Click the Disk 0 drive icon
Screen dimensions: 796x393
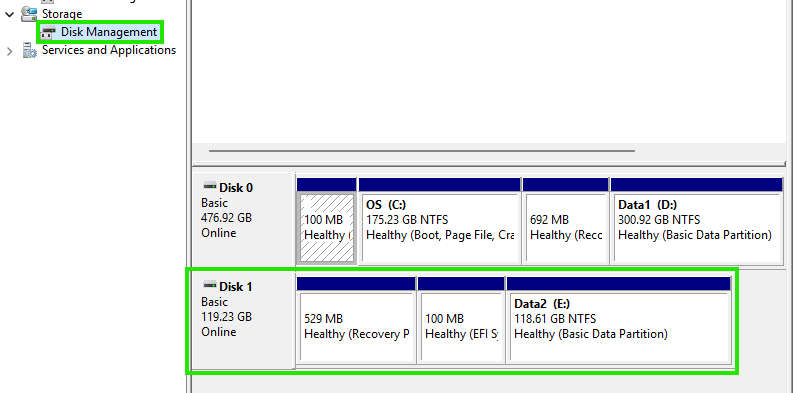(210, 186)
